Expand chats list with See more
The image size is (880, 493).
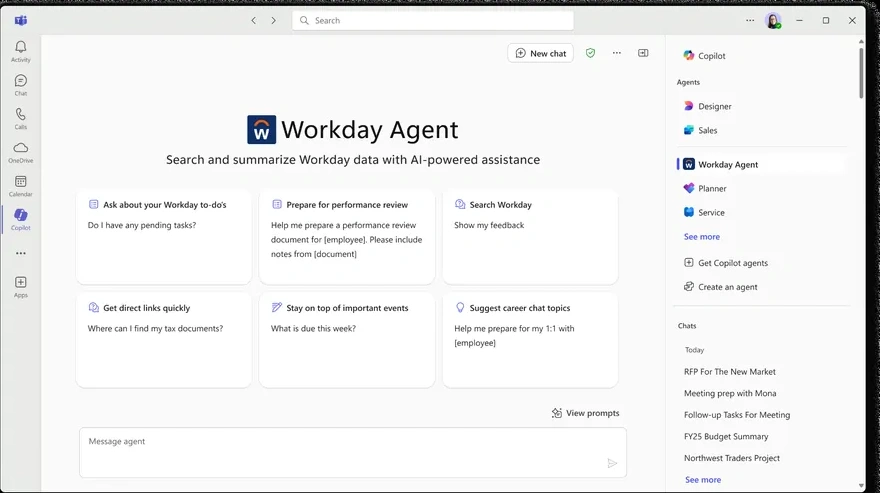703,480
